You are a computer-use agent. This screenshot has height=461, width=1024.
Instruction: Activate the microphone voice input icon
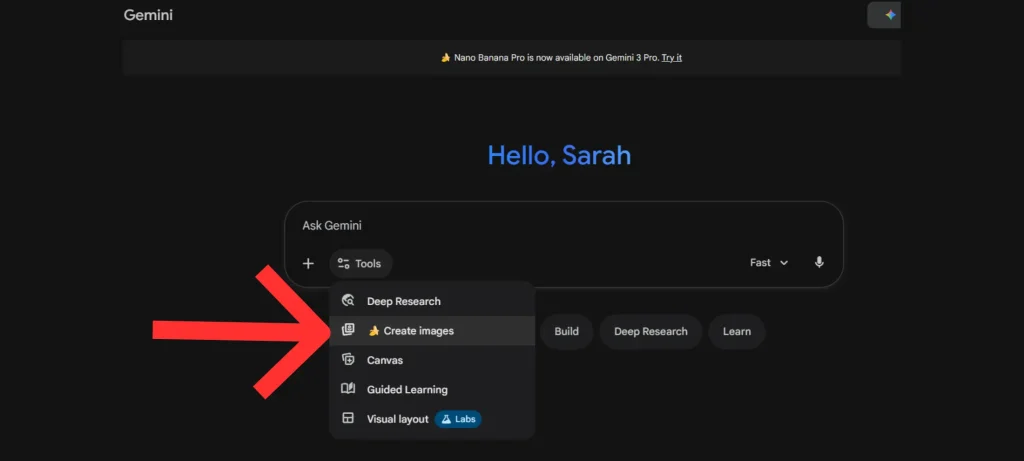pos(819,262)
